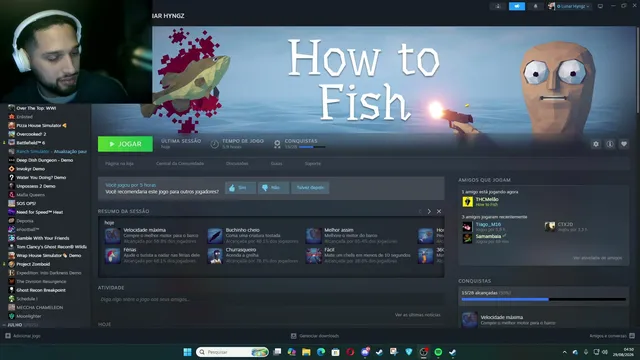Go to next session summary page arrow
This screenshot has width=640, height=360.
tap(429, 211)
